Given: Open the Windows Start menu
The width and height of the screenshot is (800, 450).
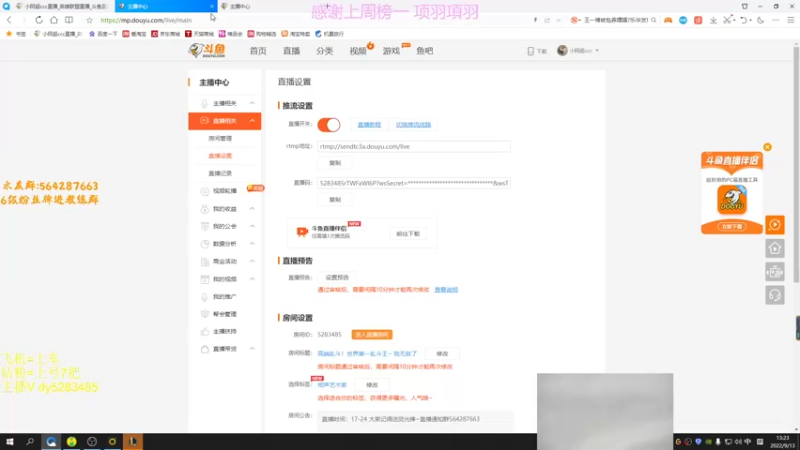Looking at the screenshot, I should pos(9,441).
